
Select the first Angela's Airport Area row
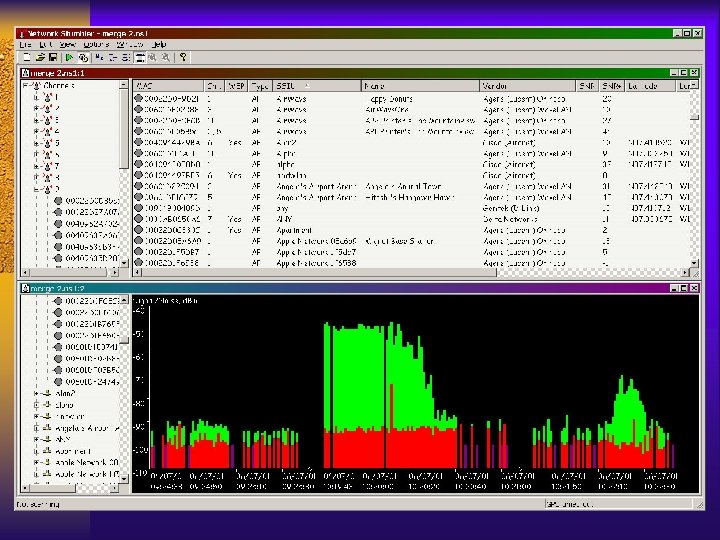point(413,186)
